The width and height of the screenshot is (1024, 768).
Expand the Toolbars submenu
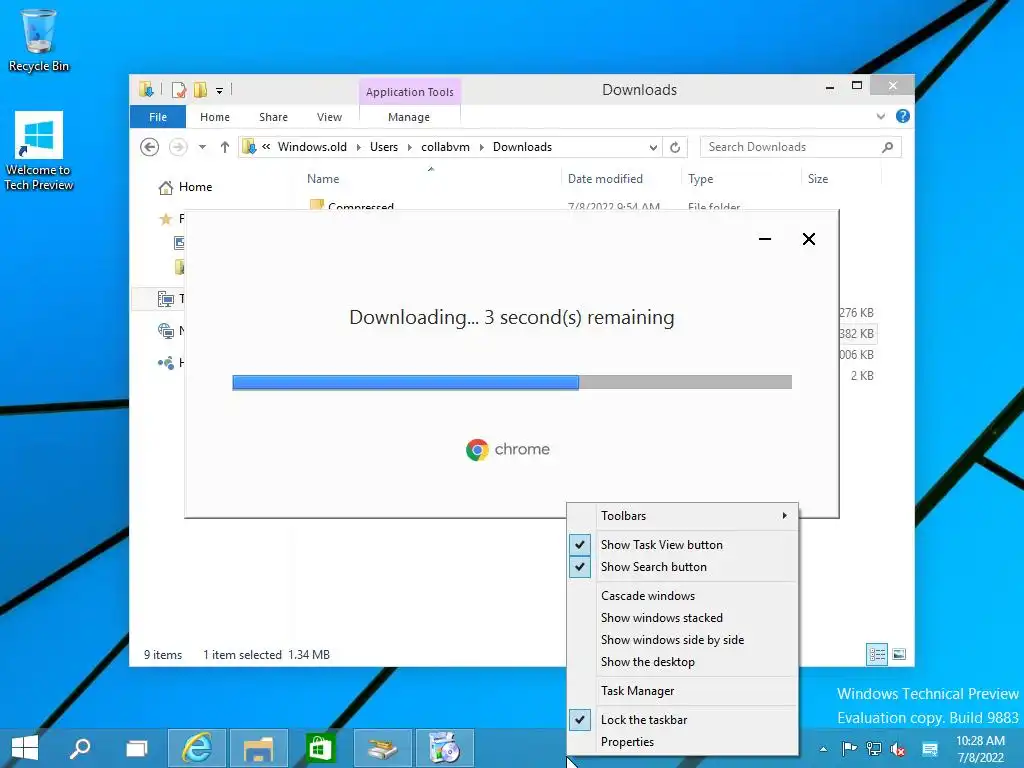[x=682, y=516]
